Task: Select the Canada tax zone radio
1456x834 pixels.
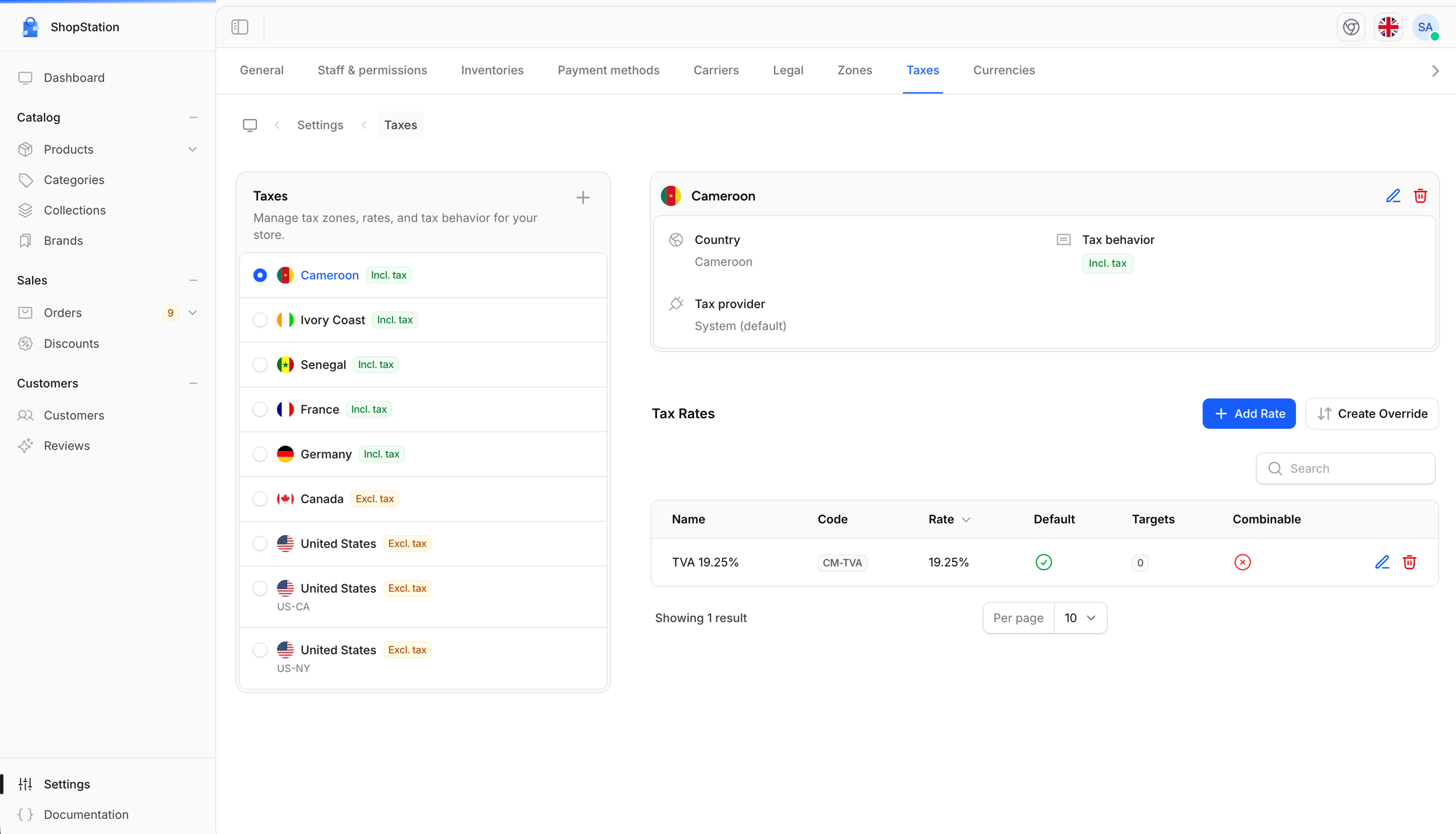Action: pos(260,499)
